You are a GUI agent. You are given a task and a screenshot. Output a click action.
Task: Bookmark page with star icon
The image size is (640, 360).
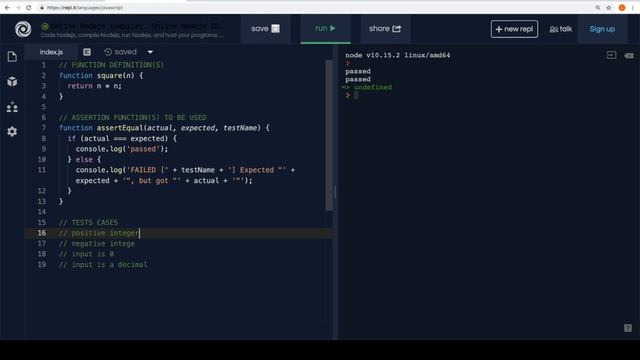coord(609,7)
